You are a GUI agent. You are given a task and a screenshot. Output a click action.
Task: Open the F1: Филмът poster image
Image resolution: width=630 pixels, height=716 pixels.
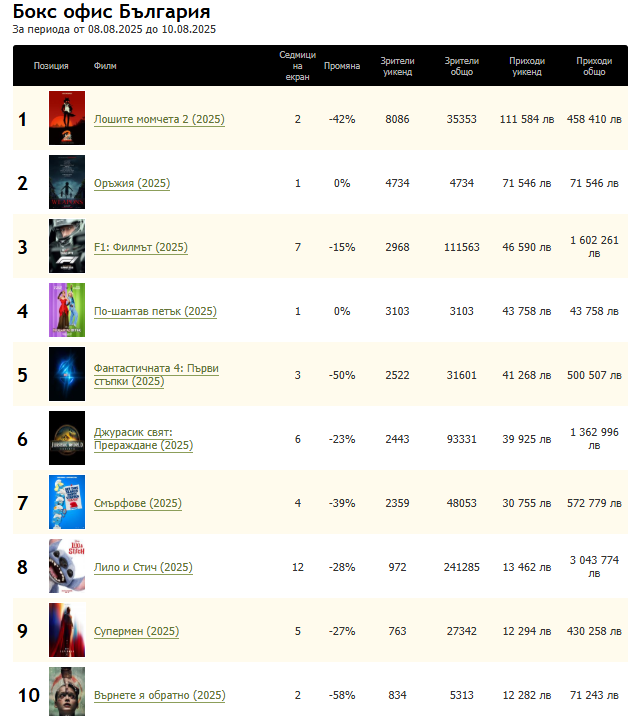point(67,246)
